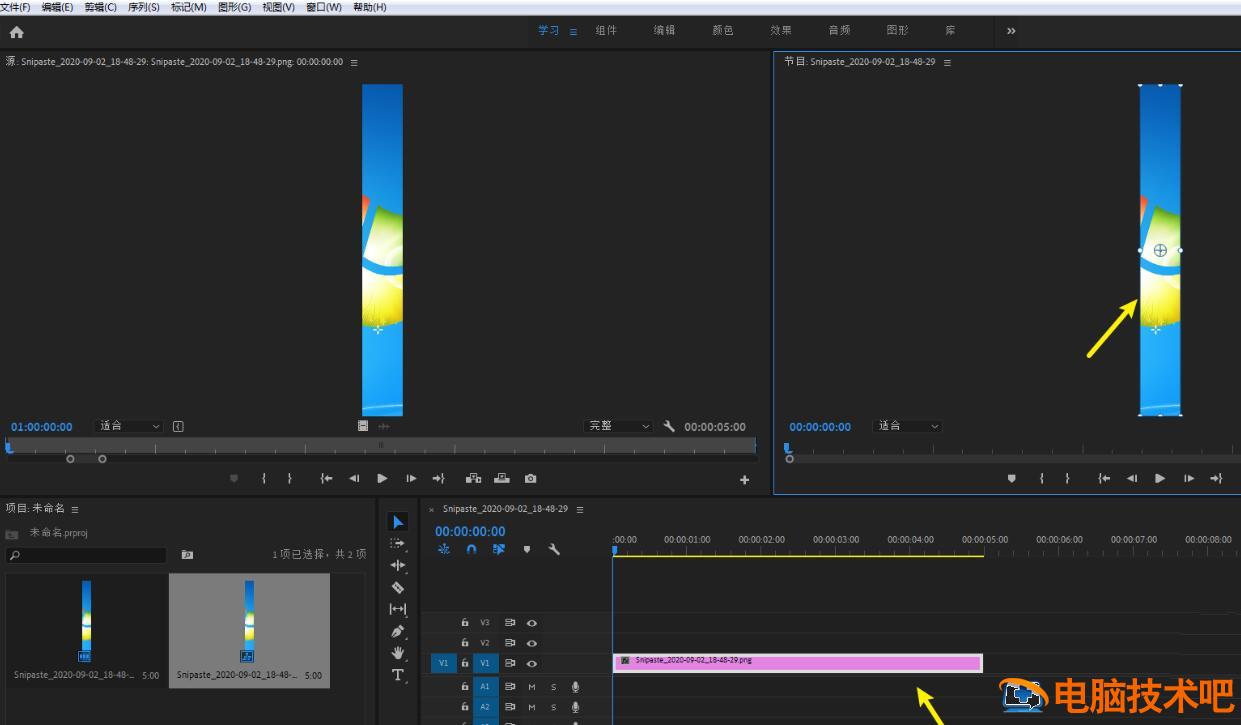Open the timeline panel hamburger menu

pos(580,509)
